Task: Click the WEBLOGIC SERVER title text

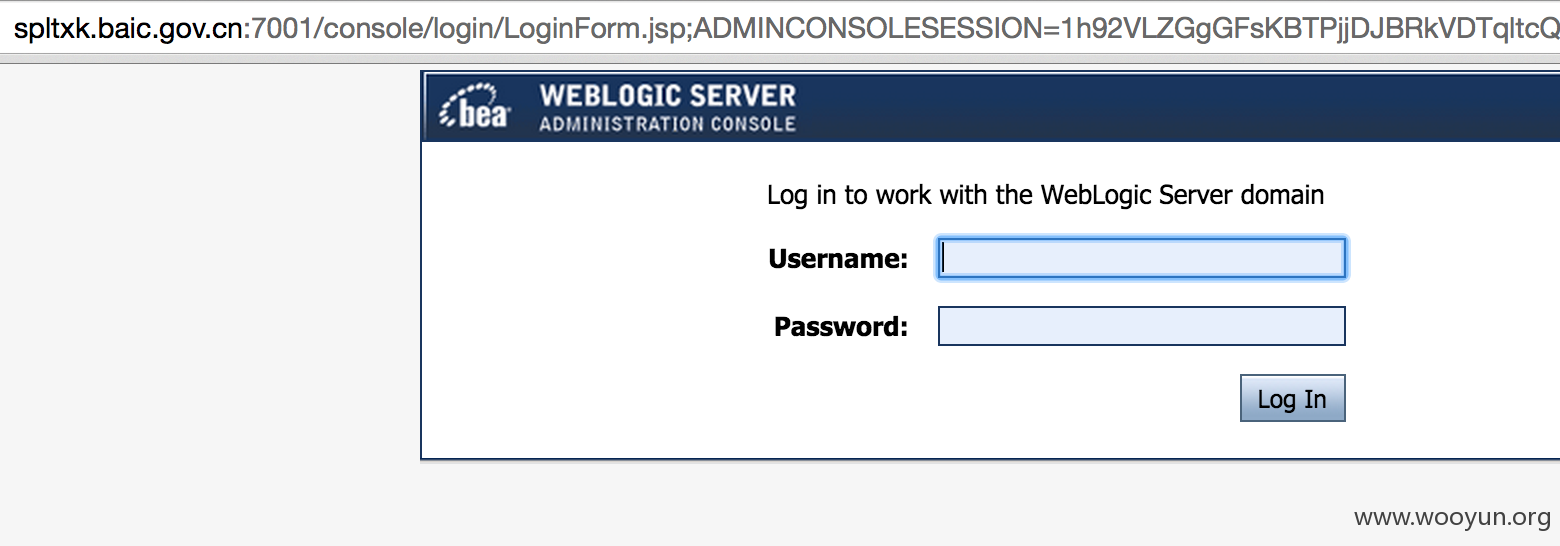Action: 668,96
